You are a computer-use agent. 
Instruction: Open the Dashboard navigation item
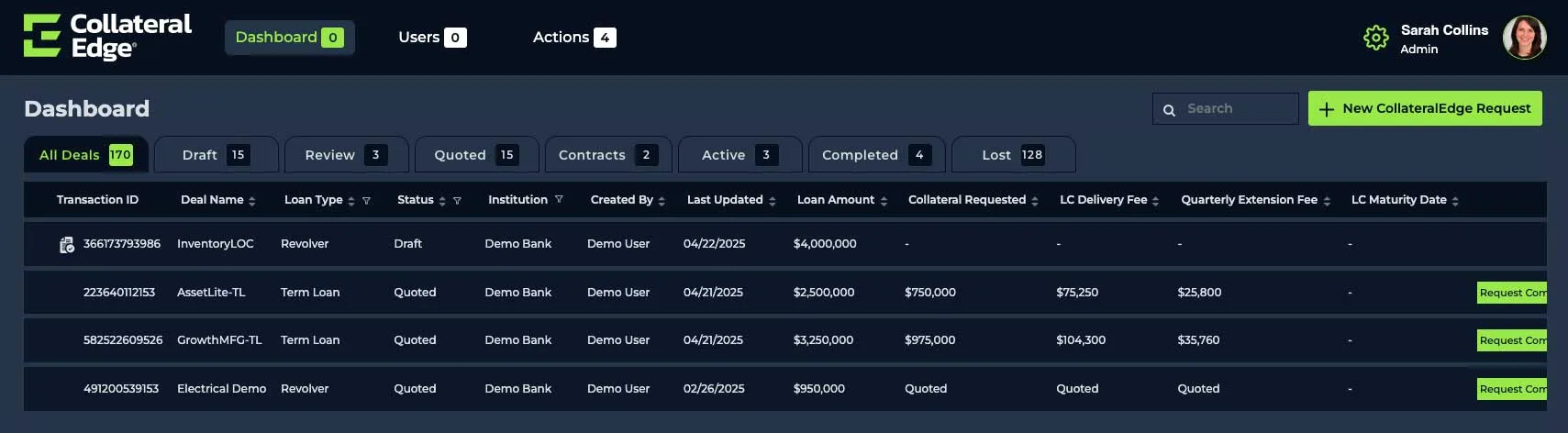tap(290, 38)
